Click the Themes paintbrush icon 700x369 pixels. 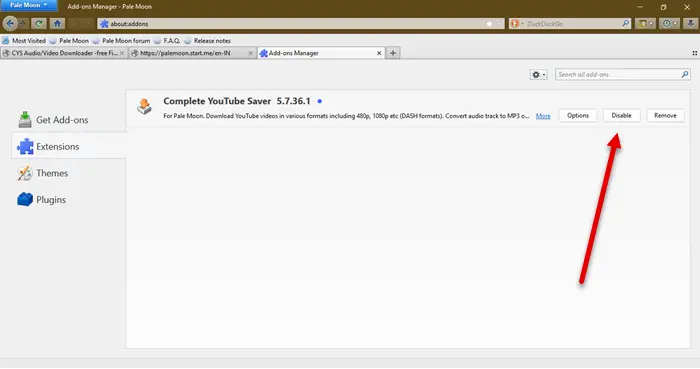[x=25, y=173]
